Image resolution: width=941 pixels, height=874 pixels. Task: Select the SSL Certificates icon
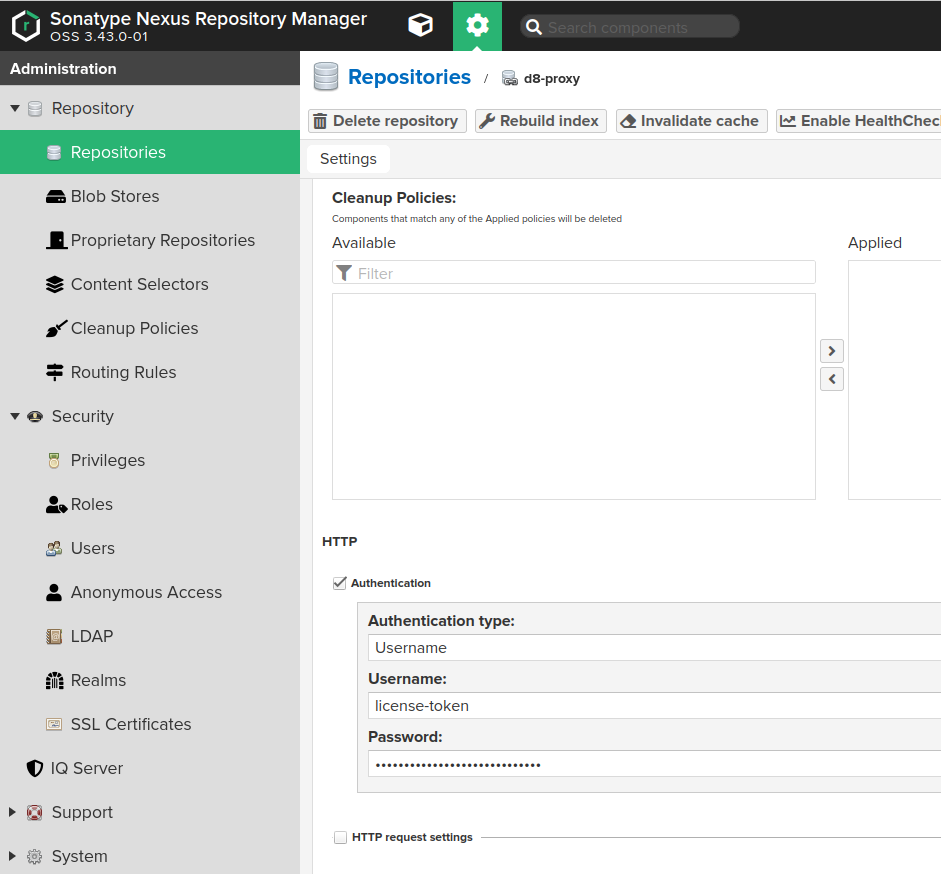coord(54,724)
